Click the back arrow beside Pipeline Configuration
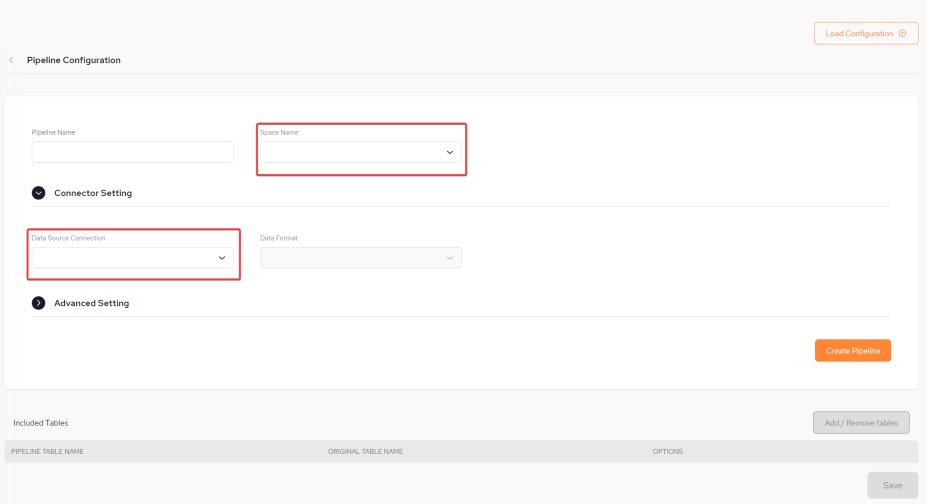 pyautogui.click(x=11, y=60)
